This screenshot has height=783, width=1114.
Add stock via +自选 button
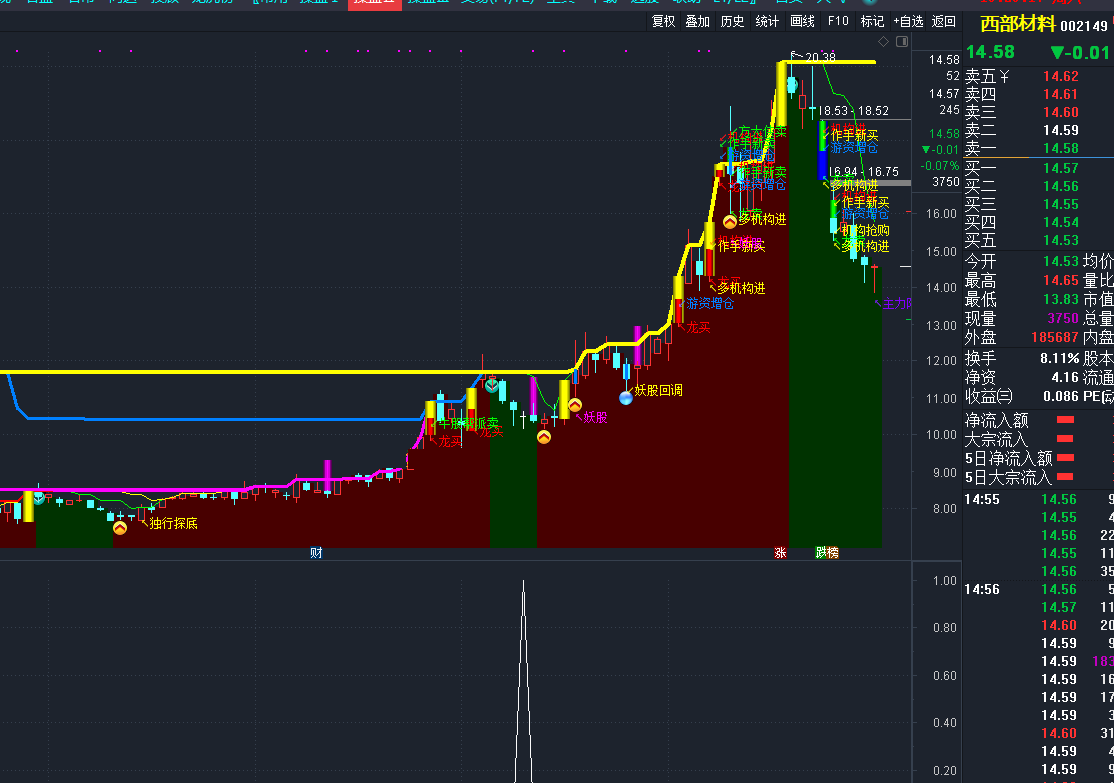(x=909, y=21)
